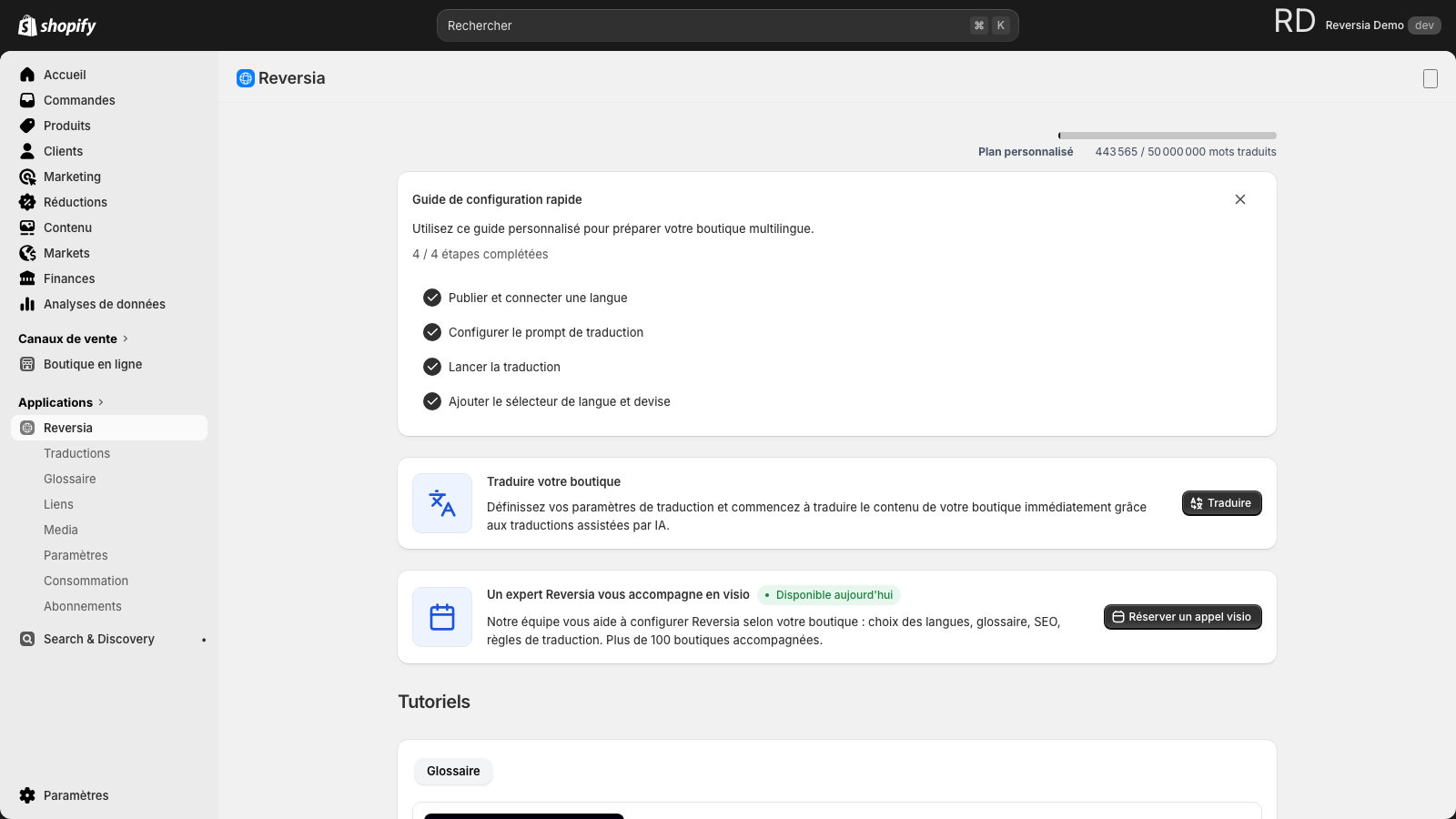Click the 443 565 / 50 000 000 mots traduits text

[x=1186, y=152]
